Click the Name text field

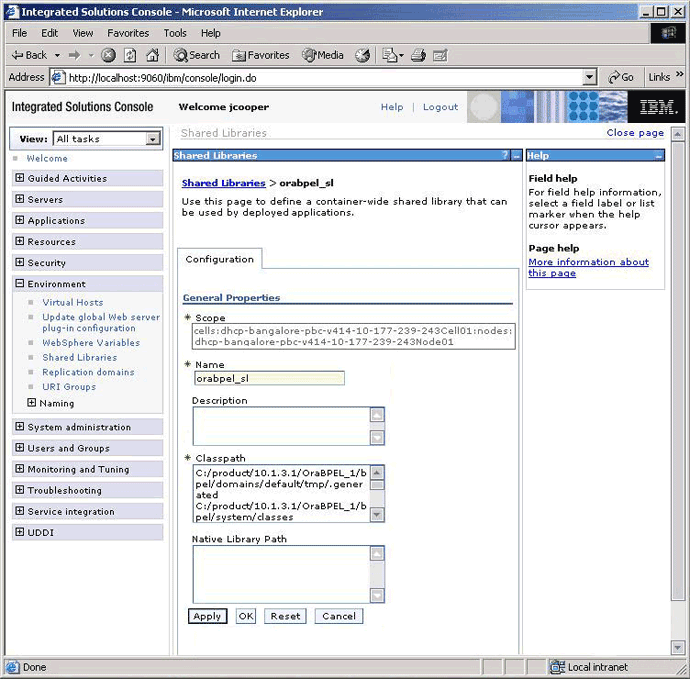click(269, 378)
